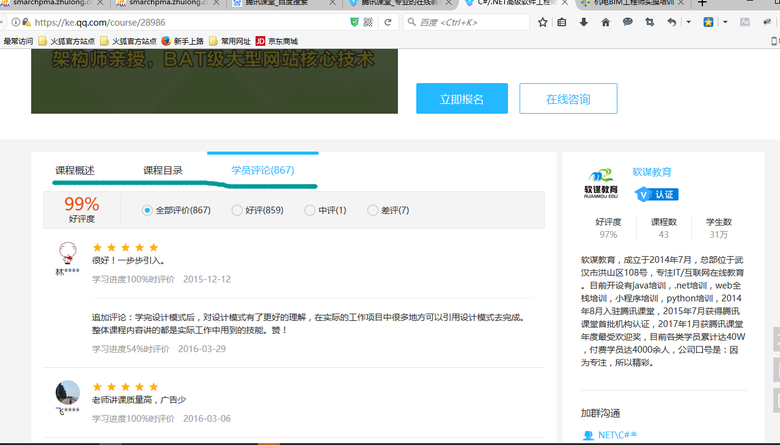Image resolution: width=780 pixels, height=445 pixels.
Task: Click the screenshot crop tool icon
Action: (649, 22)
